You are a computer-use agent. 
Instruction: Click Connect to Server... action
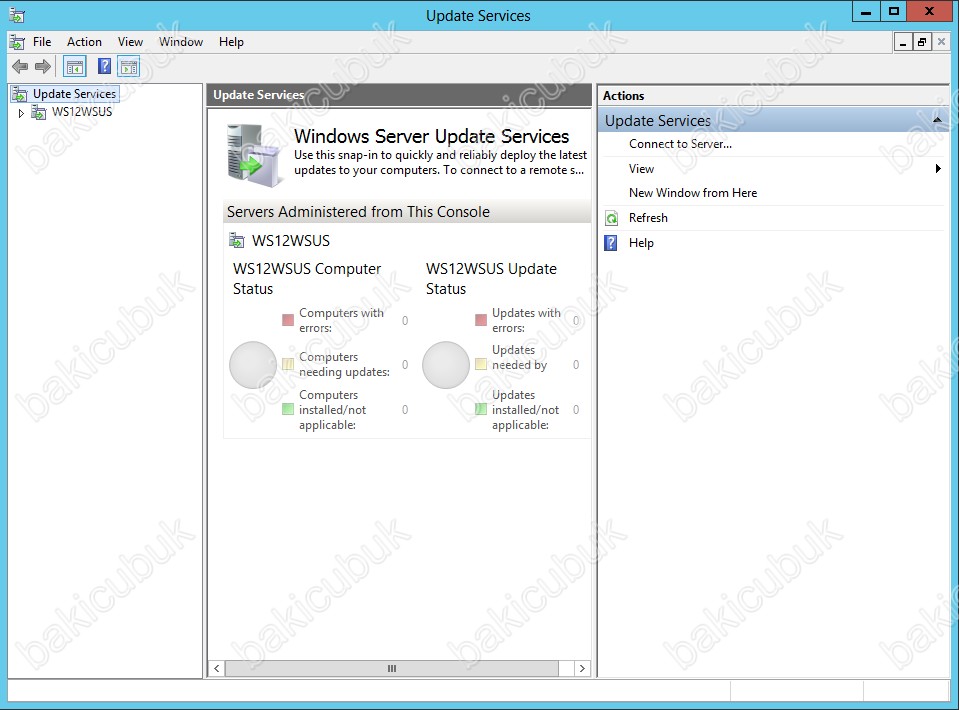[x=680, y=144]
